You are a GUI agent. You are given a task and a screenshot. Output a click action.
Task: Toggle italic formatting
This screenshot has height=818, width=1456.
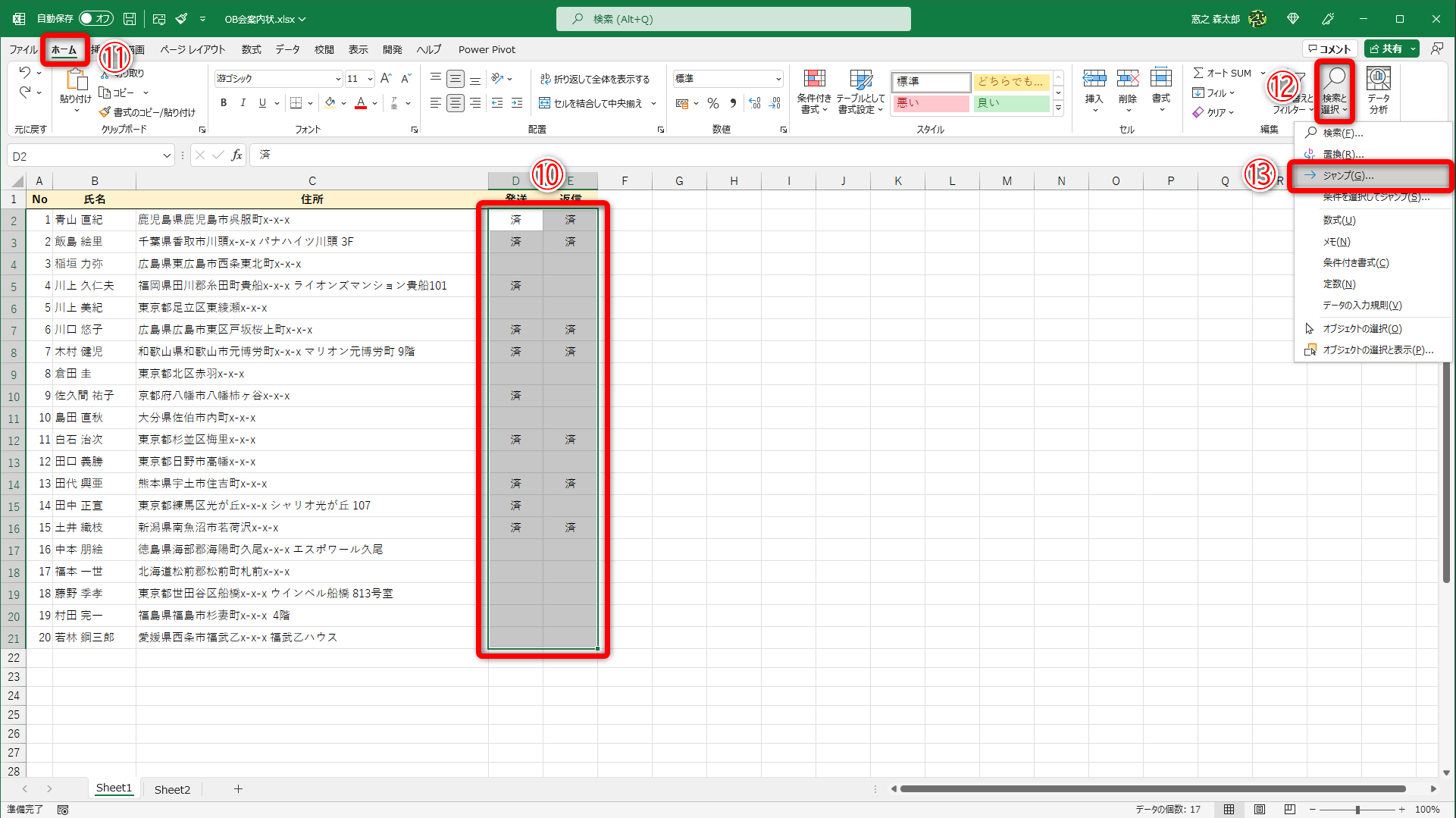(x=243, y=103)
